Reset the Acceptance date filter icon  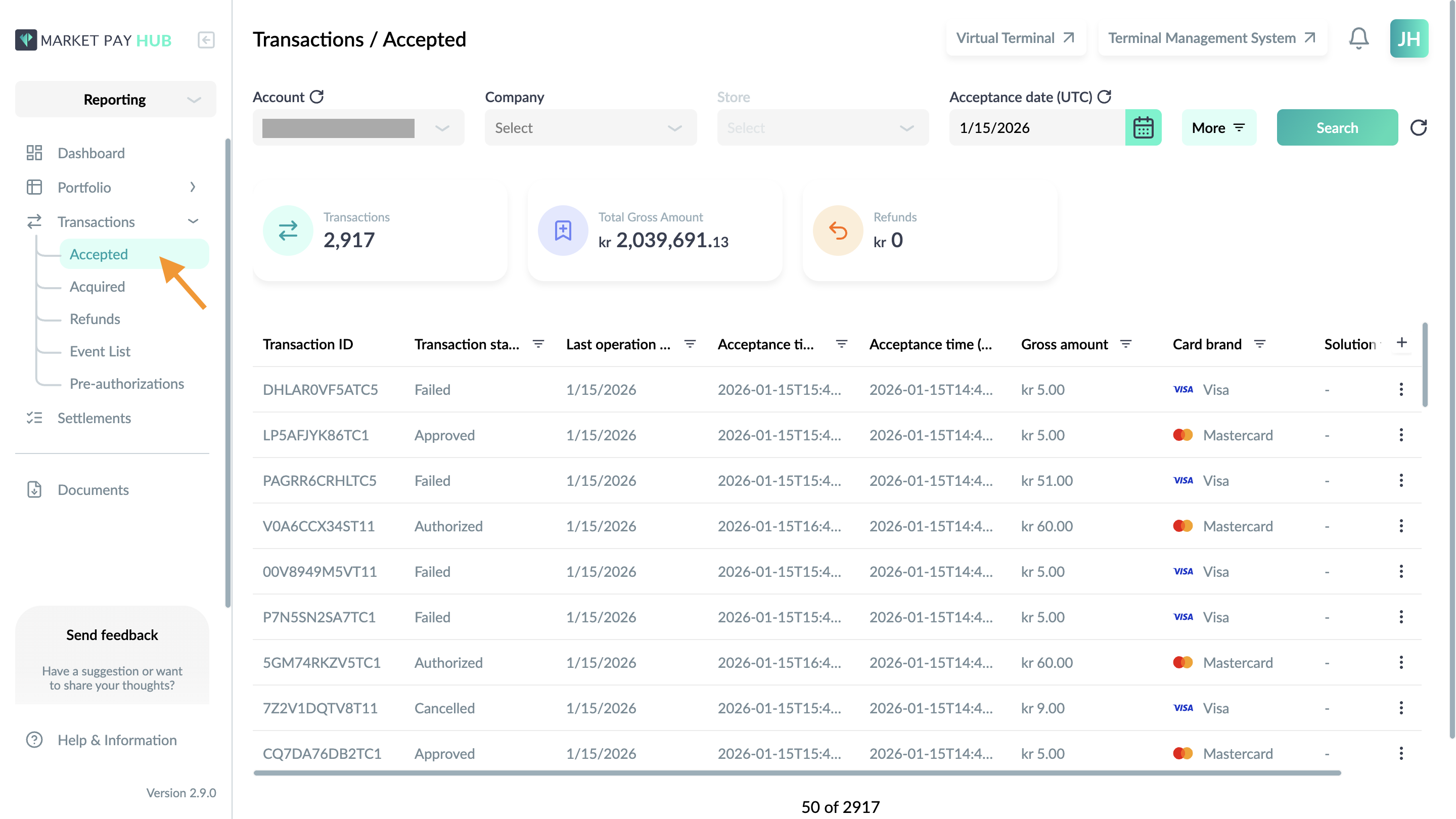pos(1104,97)
